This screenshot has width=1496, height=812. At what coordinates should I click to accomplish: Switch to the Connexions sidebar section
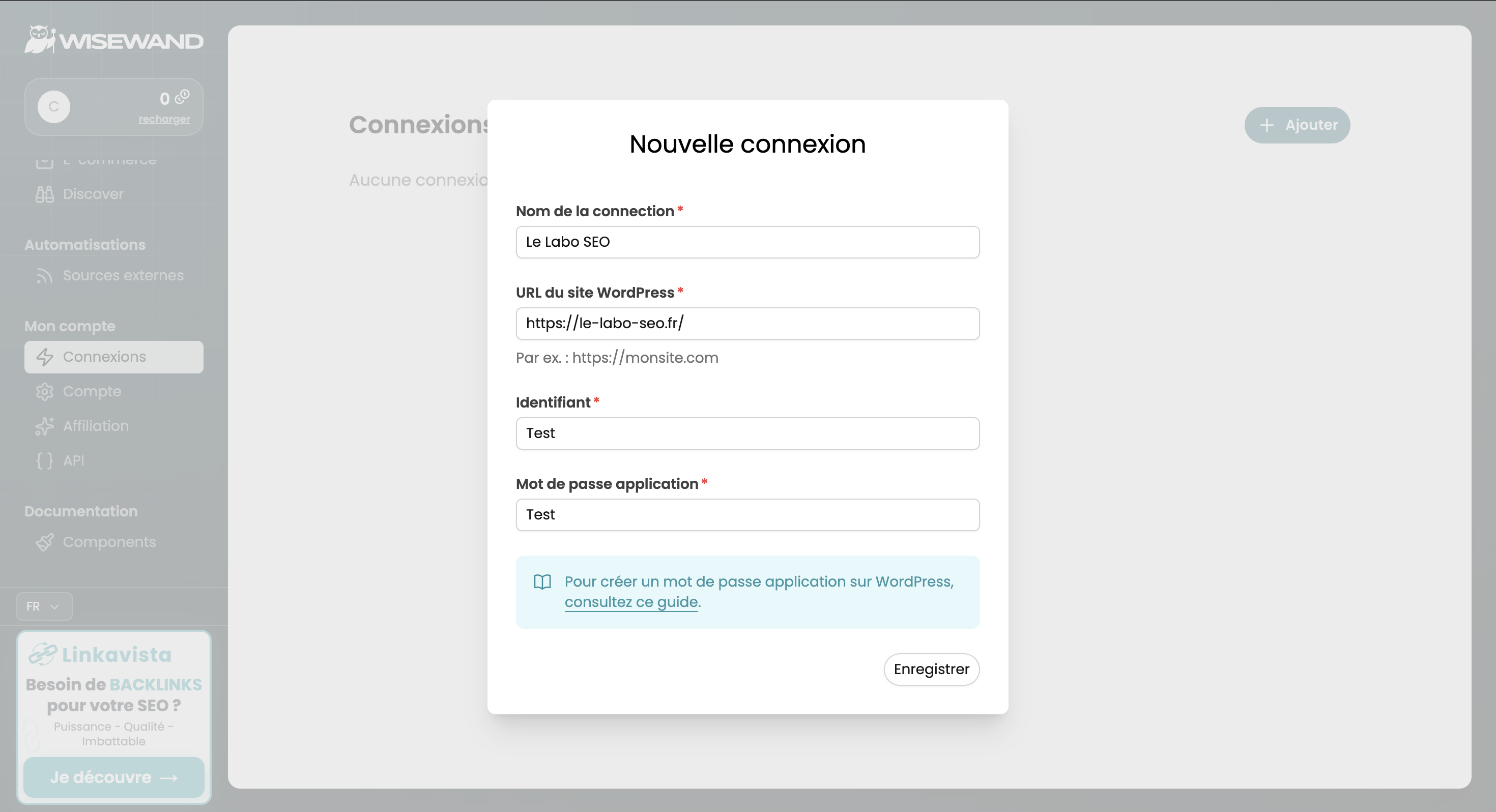coord(104,357)
